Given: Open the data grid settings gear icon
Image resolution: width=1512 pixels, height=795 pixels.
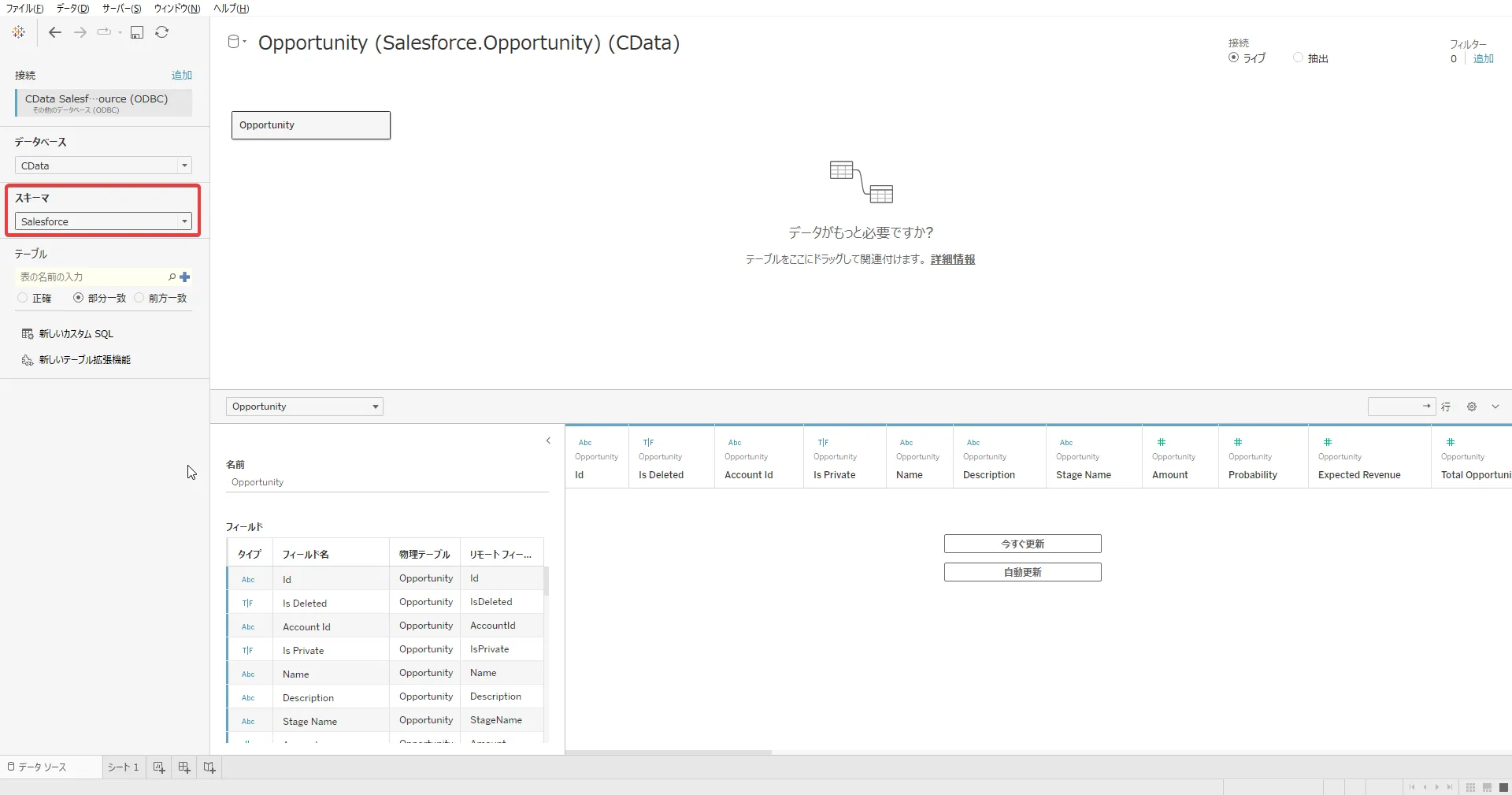Looking at the screenshot, I should click(x=1470, y=407).
